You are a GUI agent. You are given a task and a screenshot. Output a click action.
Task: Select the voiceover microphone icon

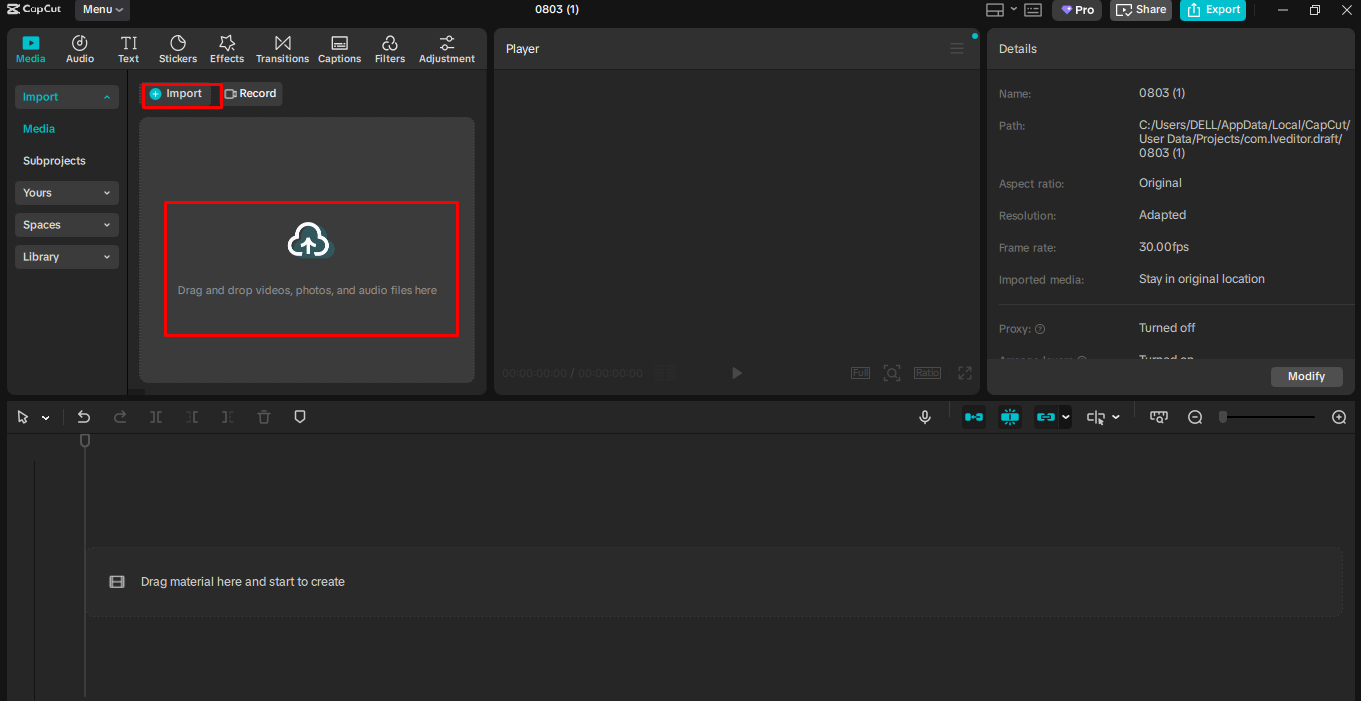coord(925,416)
